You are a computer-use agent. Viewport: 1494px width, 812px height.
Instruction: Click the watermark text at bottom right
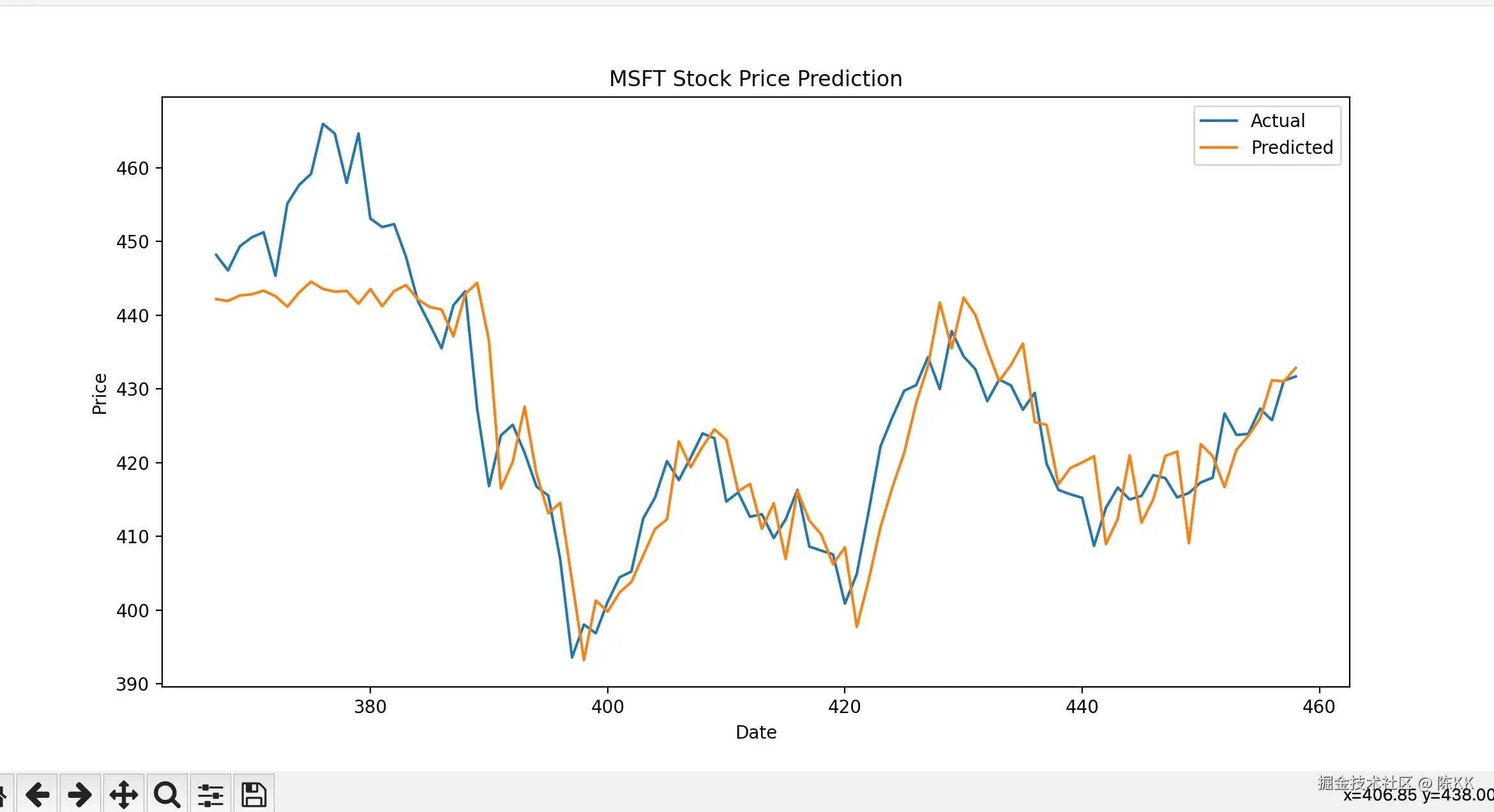1395,781
